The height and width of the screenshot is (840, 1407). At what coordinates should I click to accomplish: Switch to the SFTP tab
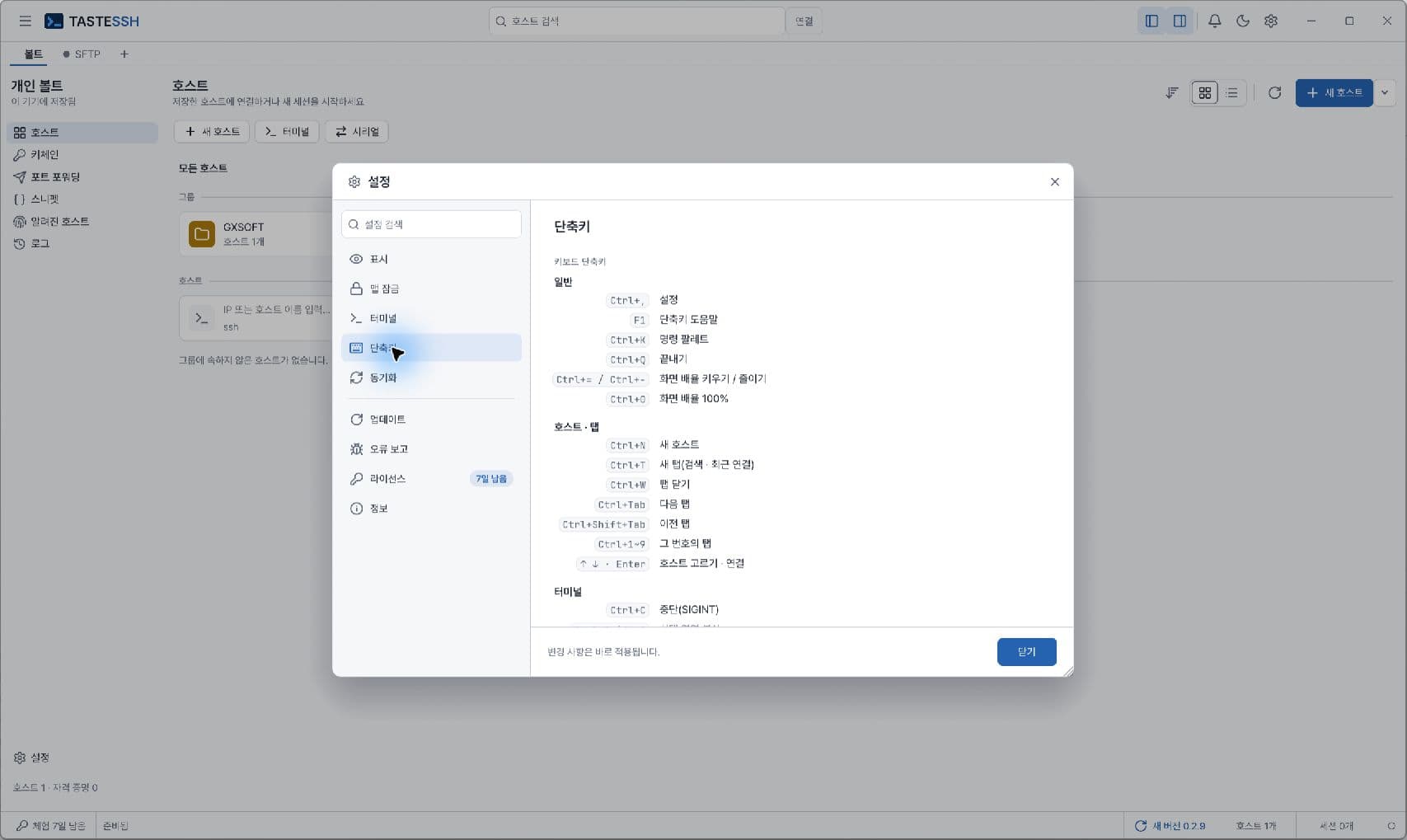(82, 54)
